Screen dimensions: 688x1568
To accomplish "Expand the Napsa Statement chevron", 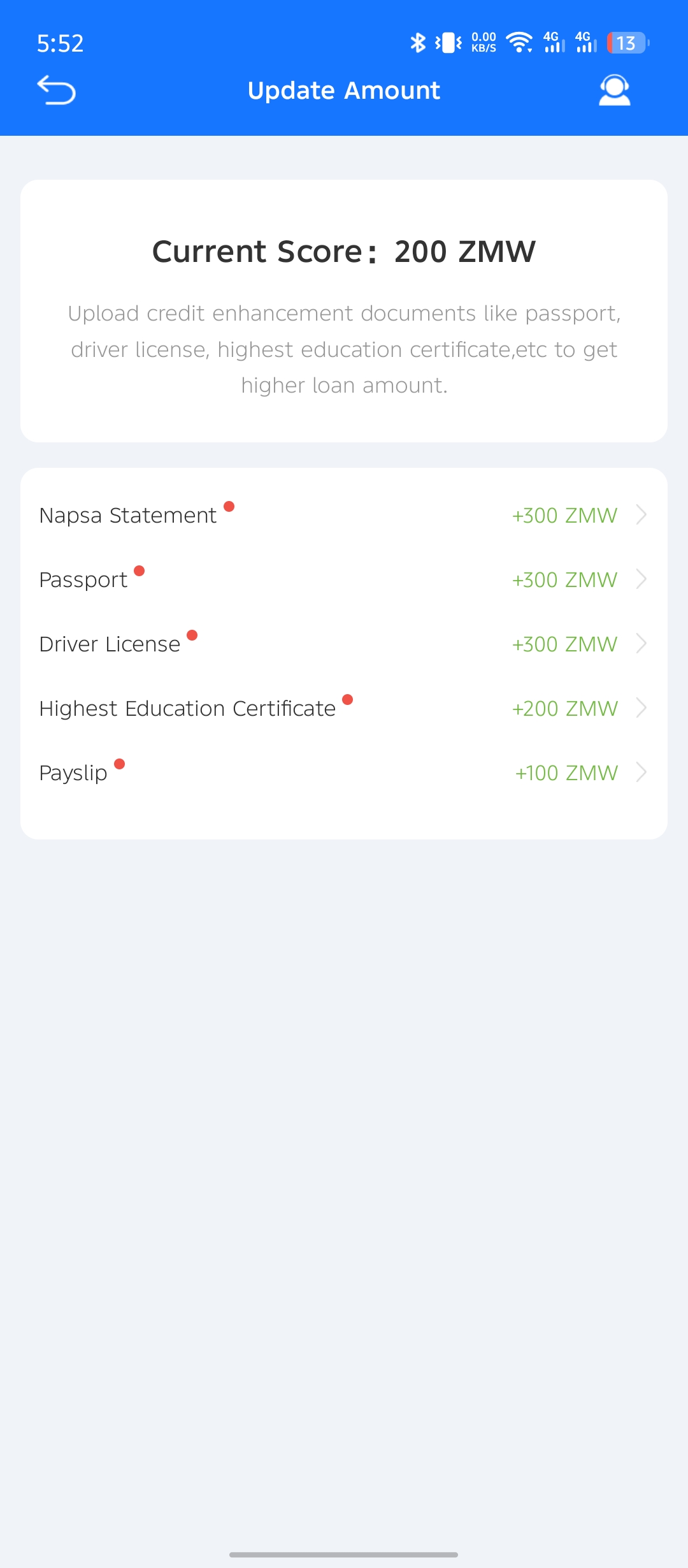I will (641, 514).
